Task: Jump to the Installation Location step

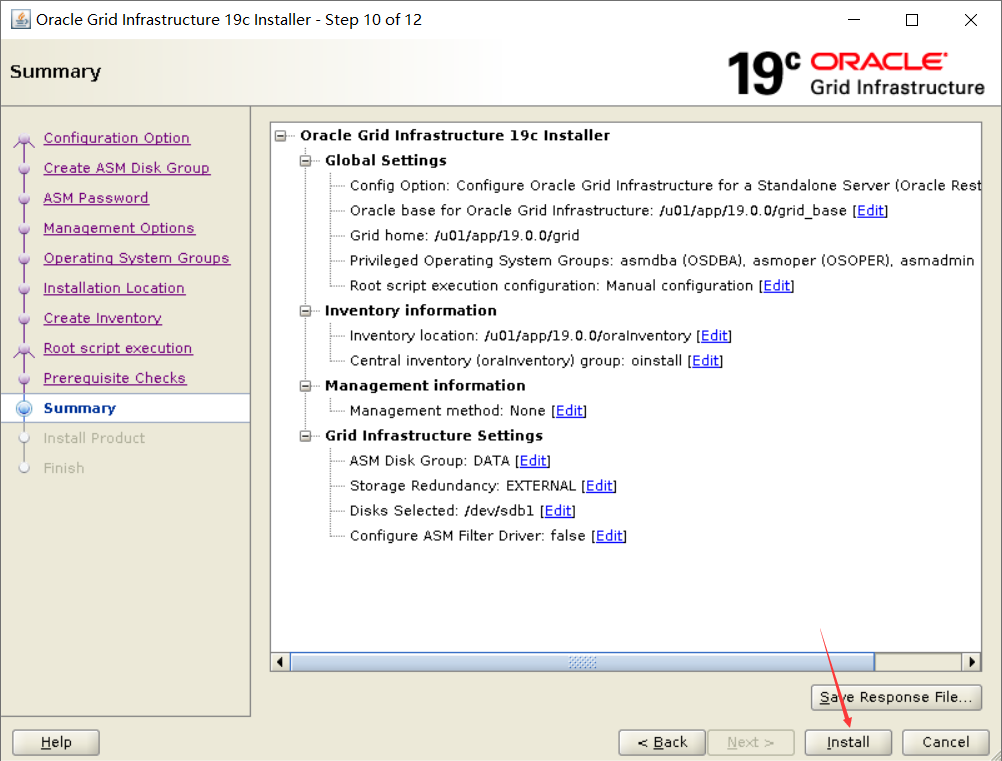Action: (114, 288)
